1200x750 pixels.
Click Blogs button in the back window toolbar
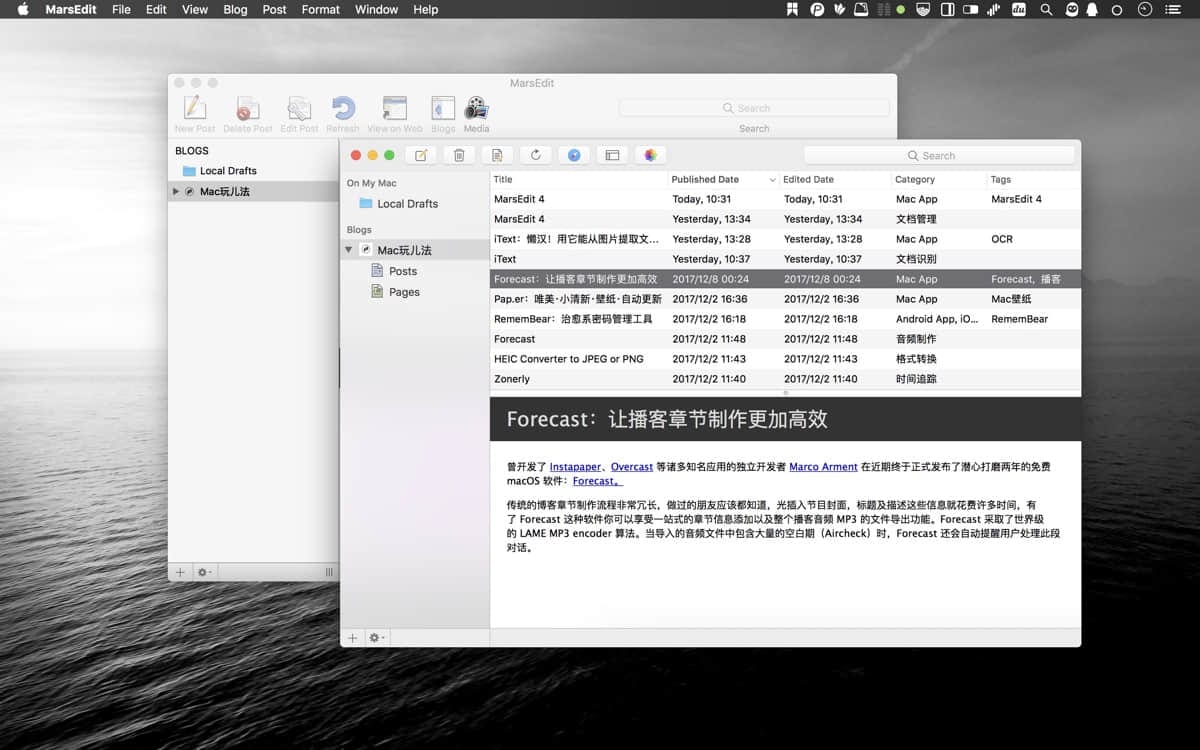[443, 114]
